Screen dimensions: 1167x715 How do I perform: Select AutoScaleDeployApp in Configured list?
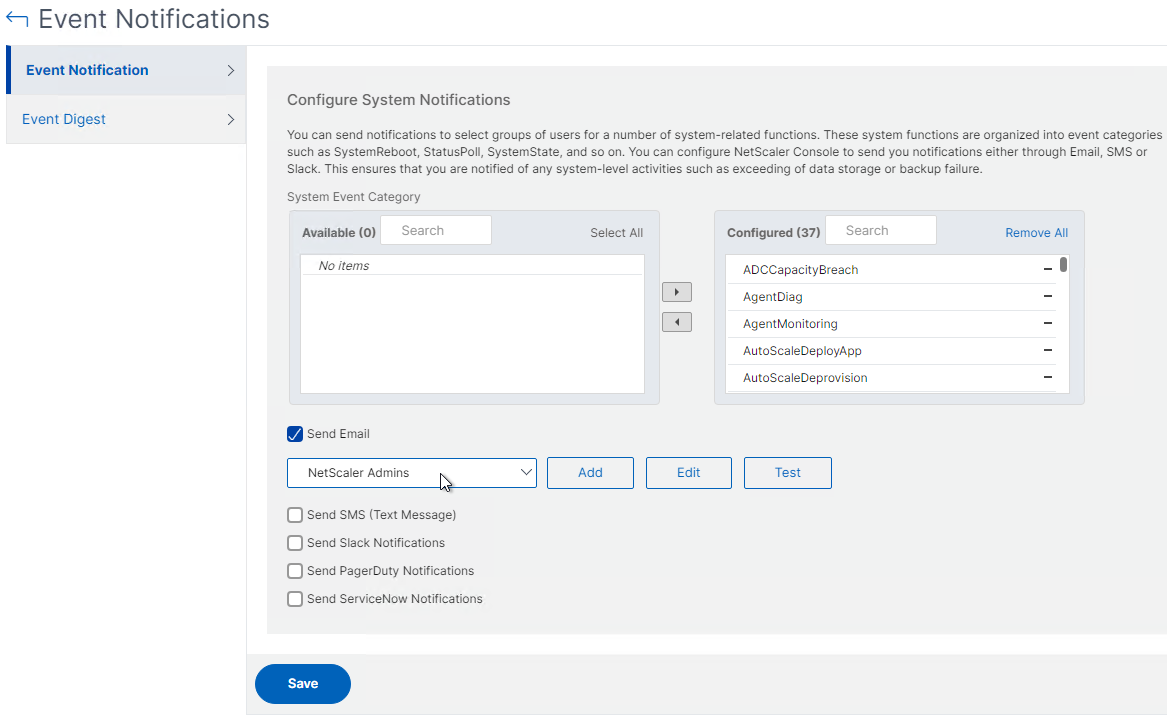[x=892, y=350]
